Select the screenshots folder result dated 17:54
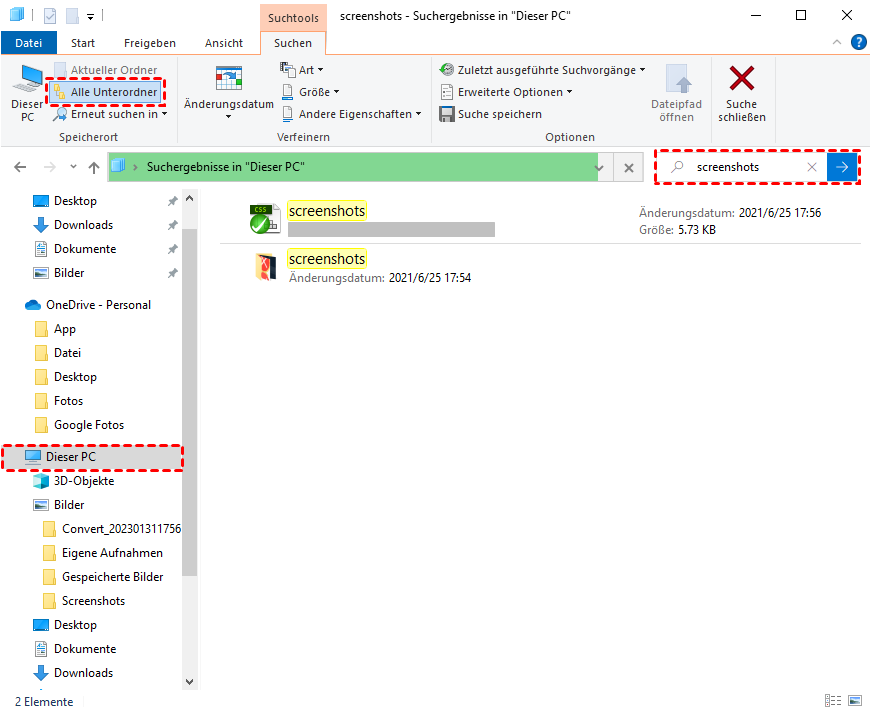This screenshot has width=871, height=714. pyautogui.click(x=540, y=268)
